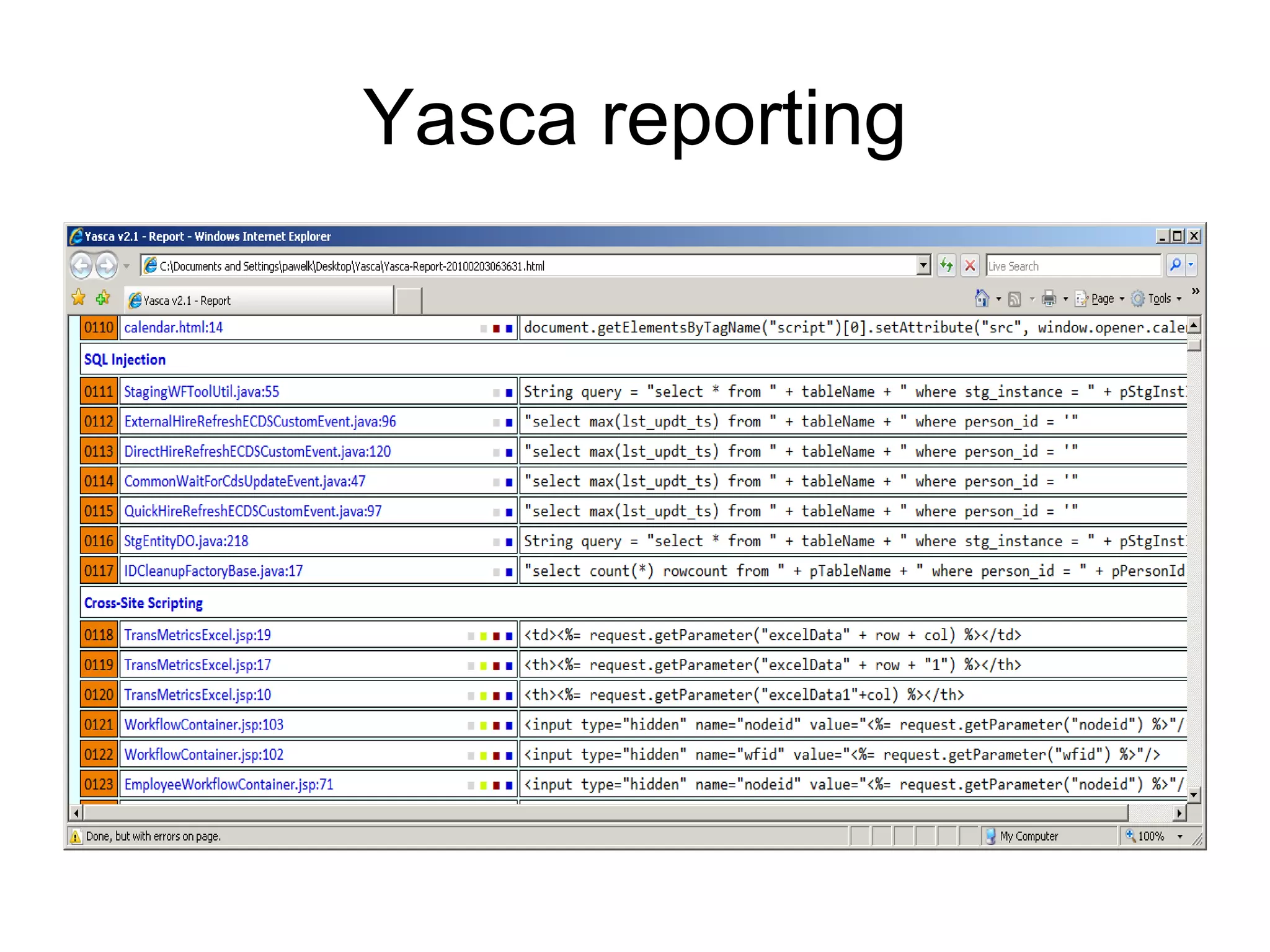The image size is (1270, 952).
Task: Click the Live Search magnifier icon
Action: coord(1175,265)
